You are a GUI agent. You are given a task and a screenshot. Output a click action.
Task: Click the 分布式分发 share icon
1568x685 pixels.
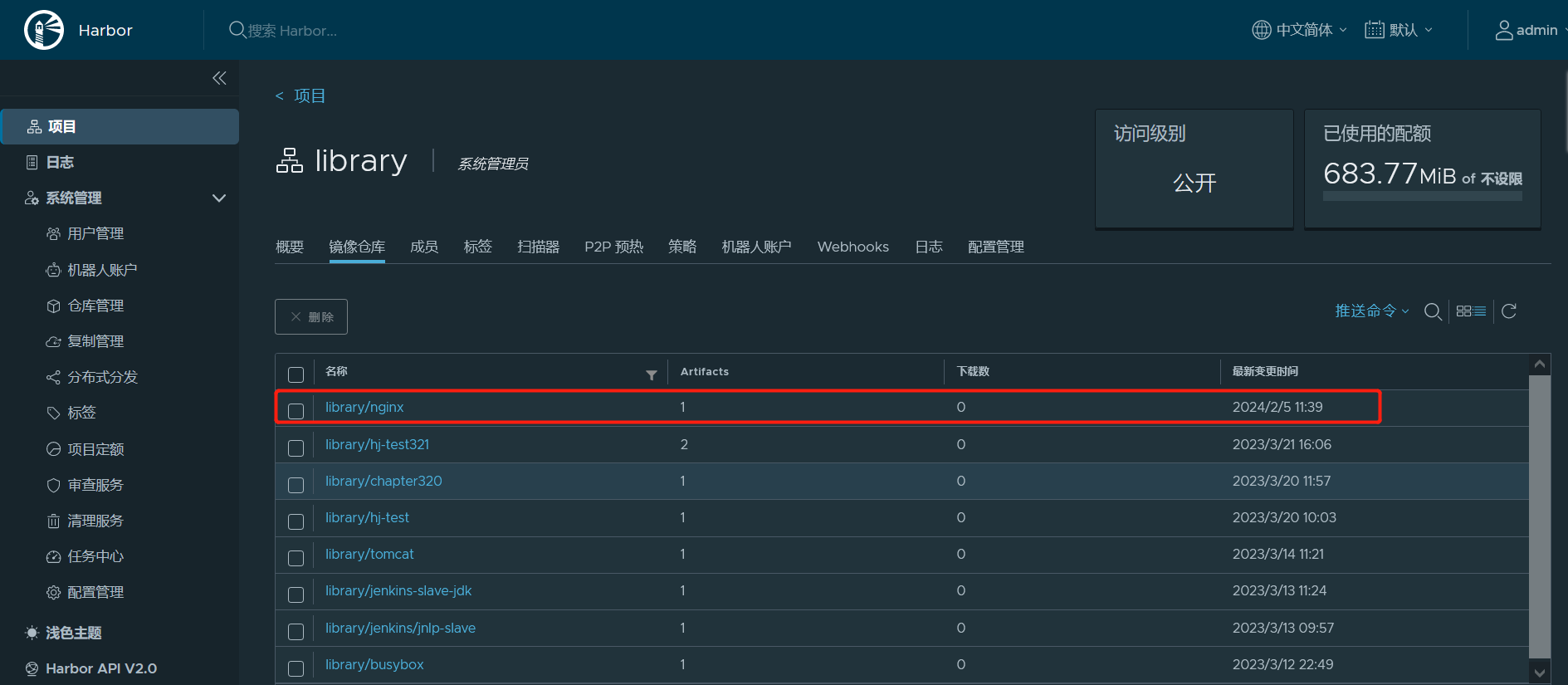(x=53, y=377)
